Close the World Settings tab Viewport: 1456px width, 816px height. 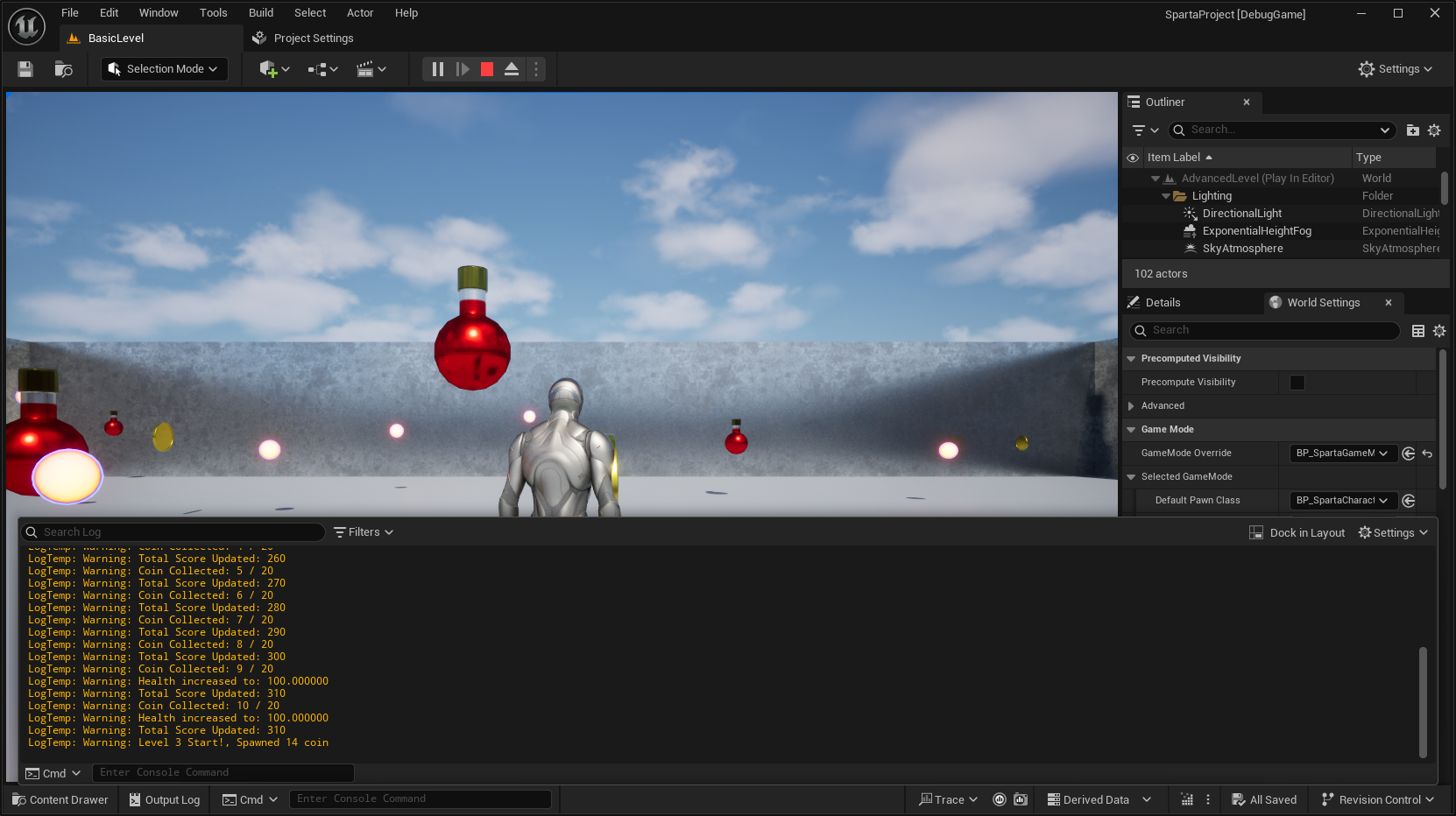1389,303
